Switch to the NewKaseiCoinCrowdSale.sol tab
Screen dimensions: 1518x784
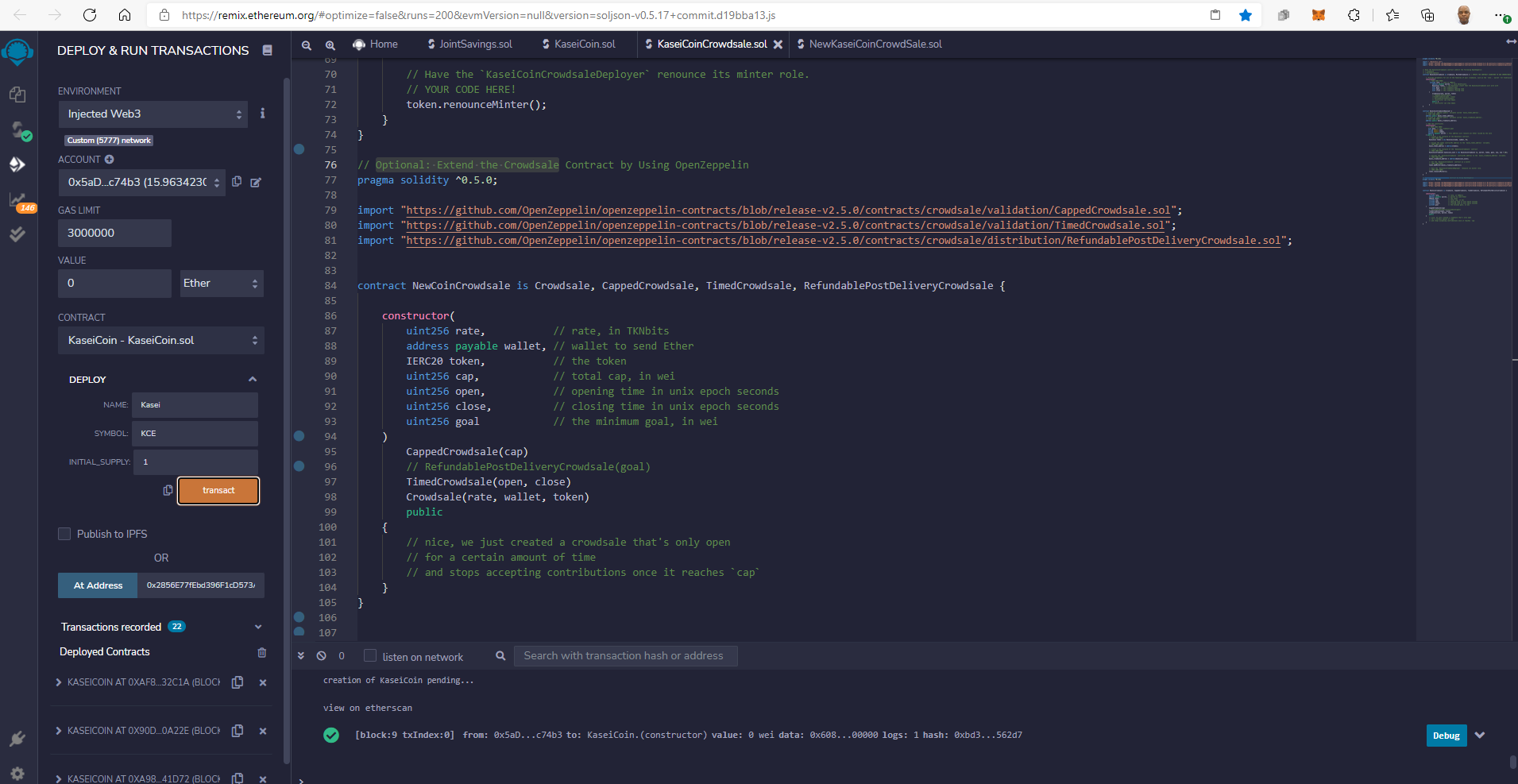click(870, 44)
